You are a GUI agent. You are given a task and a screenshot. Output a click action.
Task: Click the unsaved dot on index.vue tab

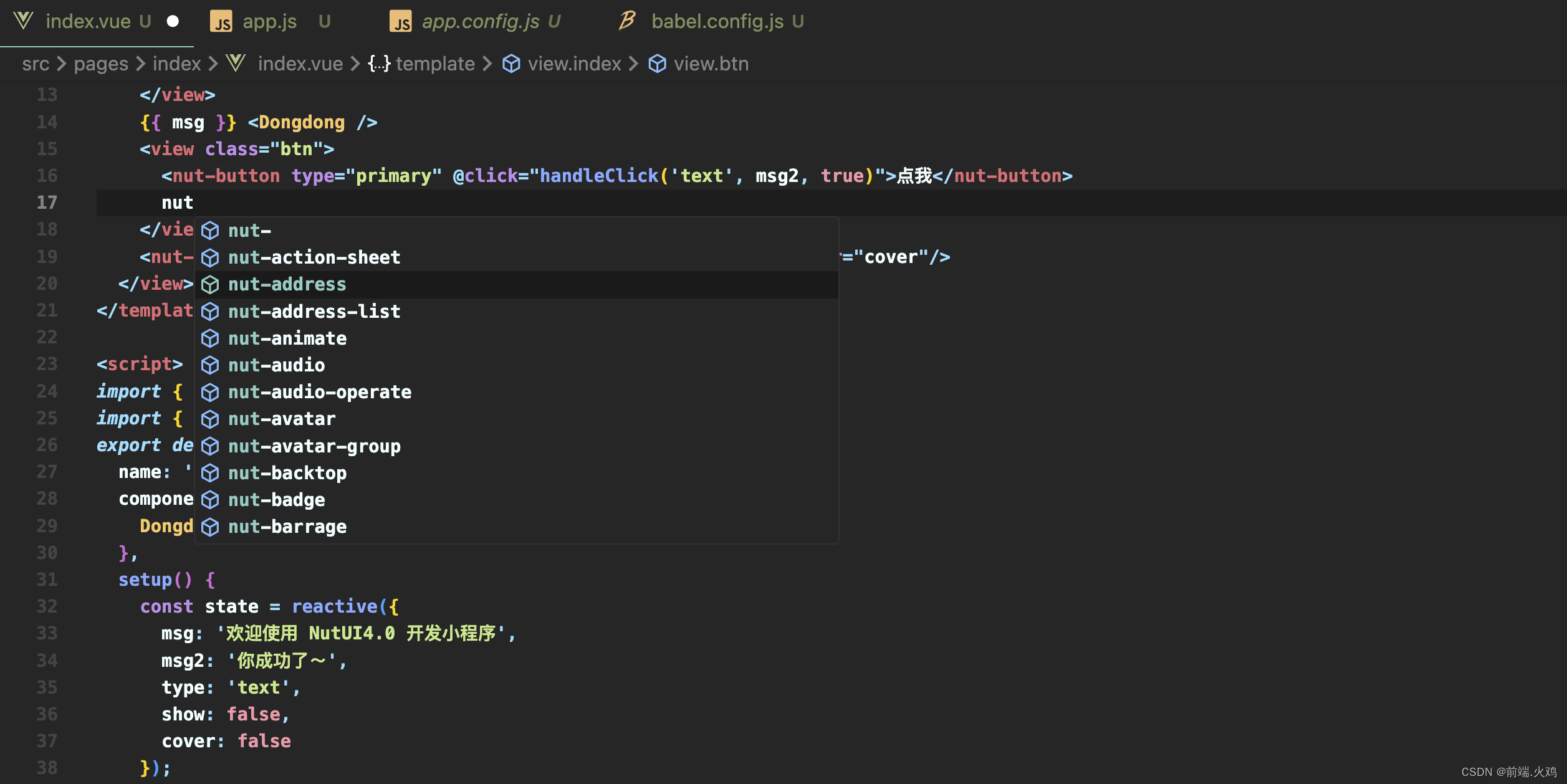pyautogui.click(x=173, y=21)
